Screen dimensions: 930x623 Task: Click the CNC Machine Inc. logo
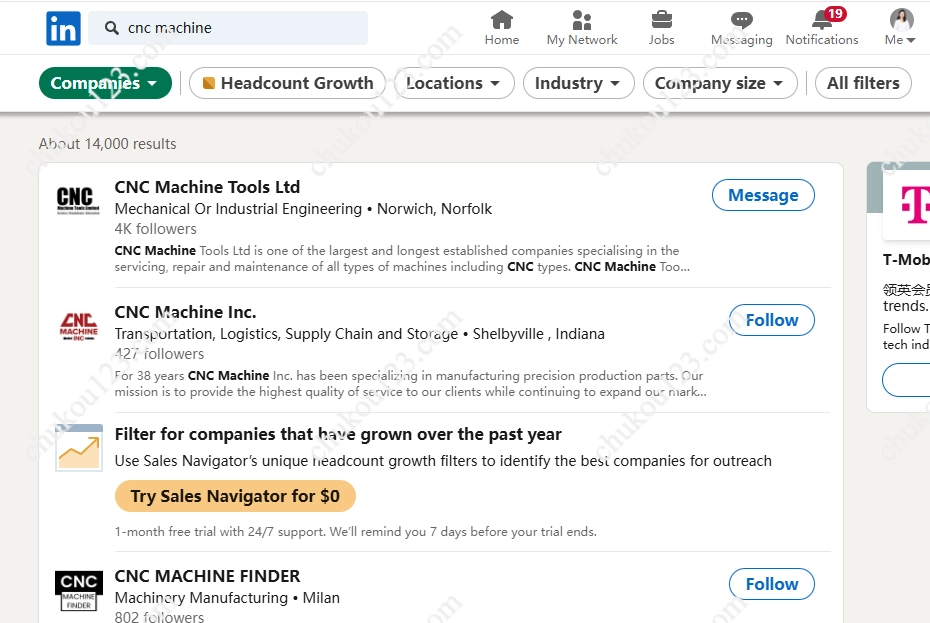[x=78, y=326]
